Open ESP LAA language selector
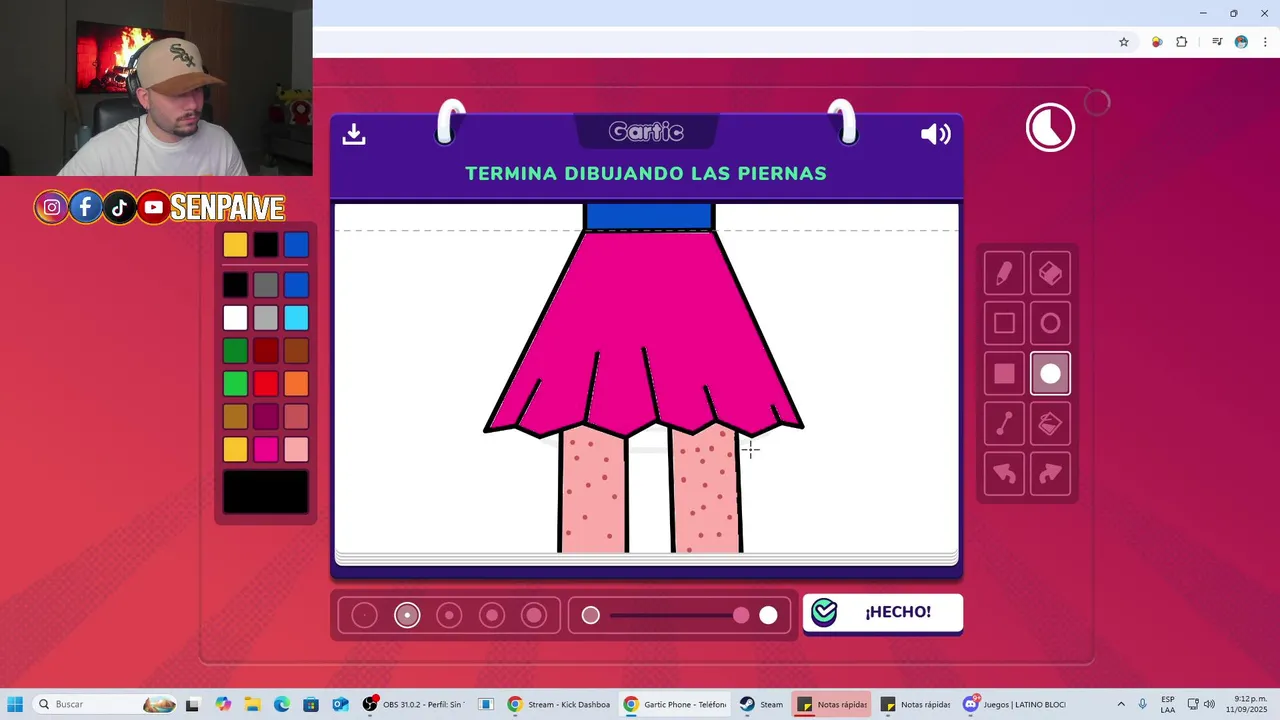The image size is (1280, 720). click(x=1168, y=704)
